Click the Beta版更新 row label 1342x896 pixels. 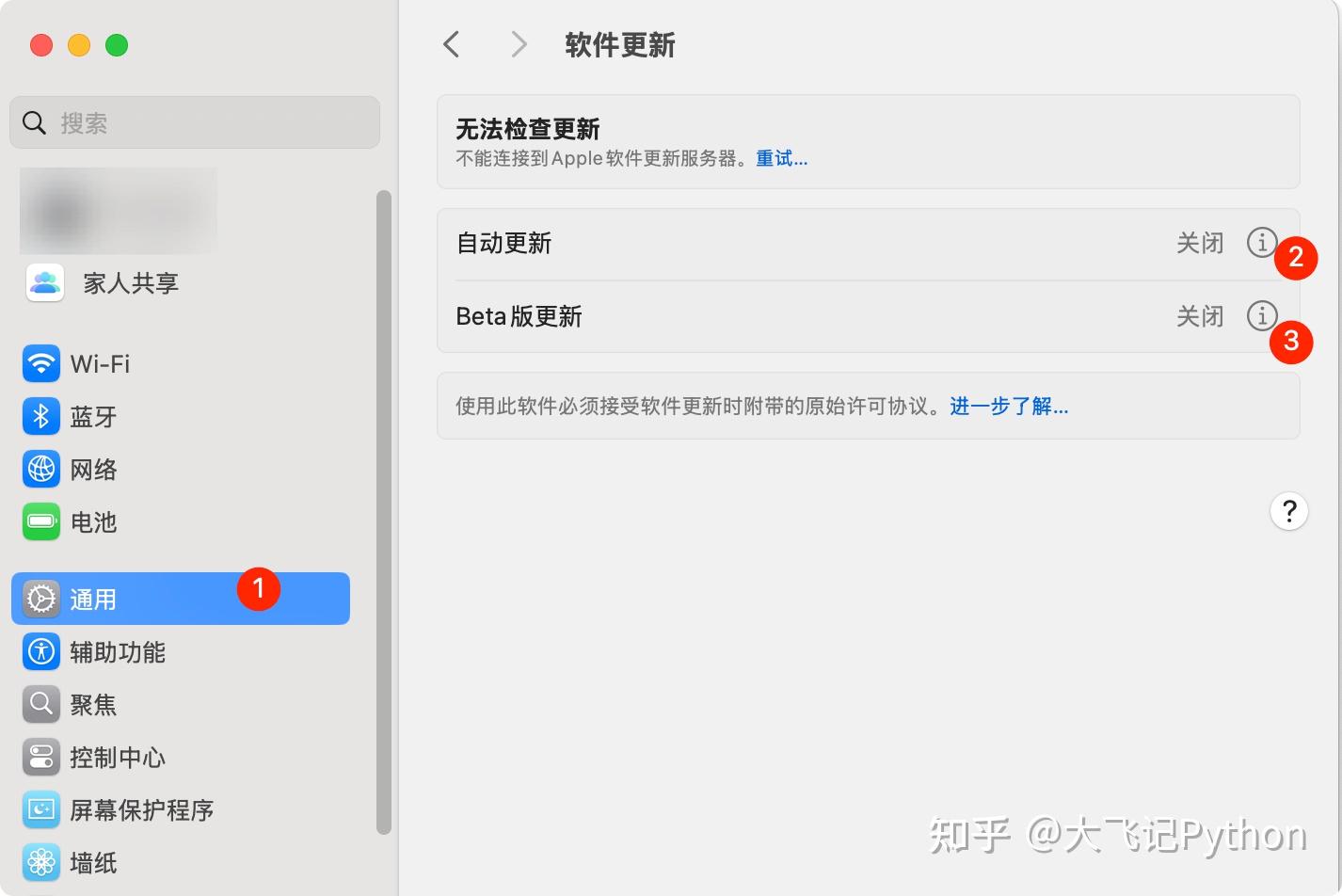[x=519, y=316]
